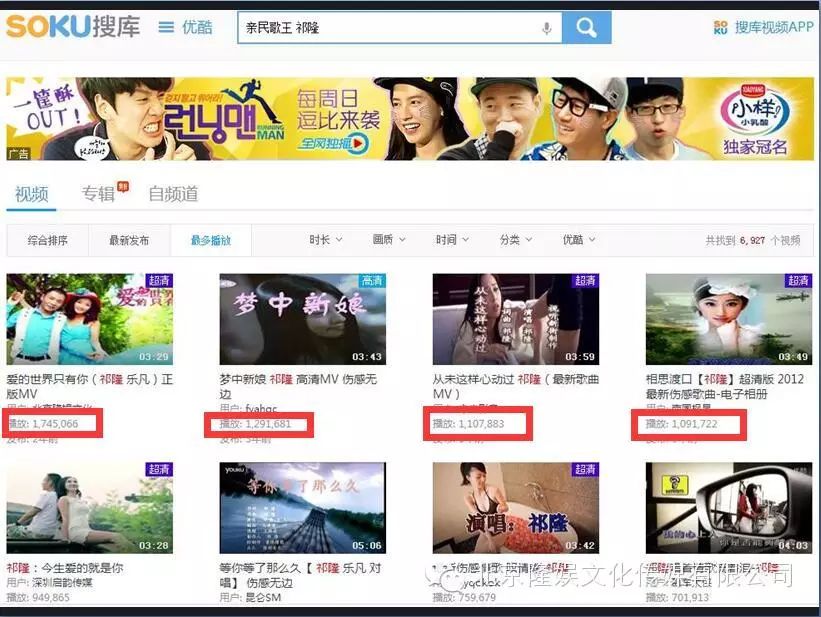
Task: Switch to the 自频道 tab
Action: coord(173,194)
